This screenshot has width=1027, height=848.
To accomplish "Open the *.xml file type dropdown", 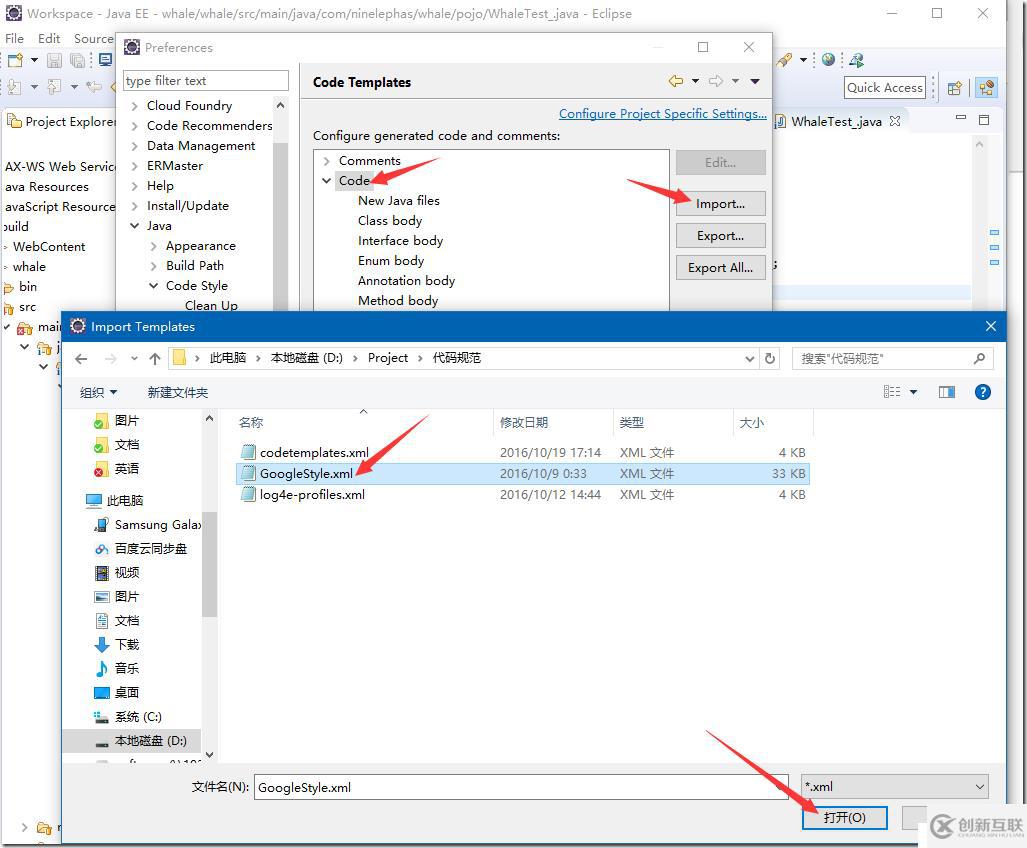I will [x=895, y=786].
